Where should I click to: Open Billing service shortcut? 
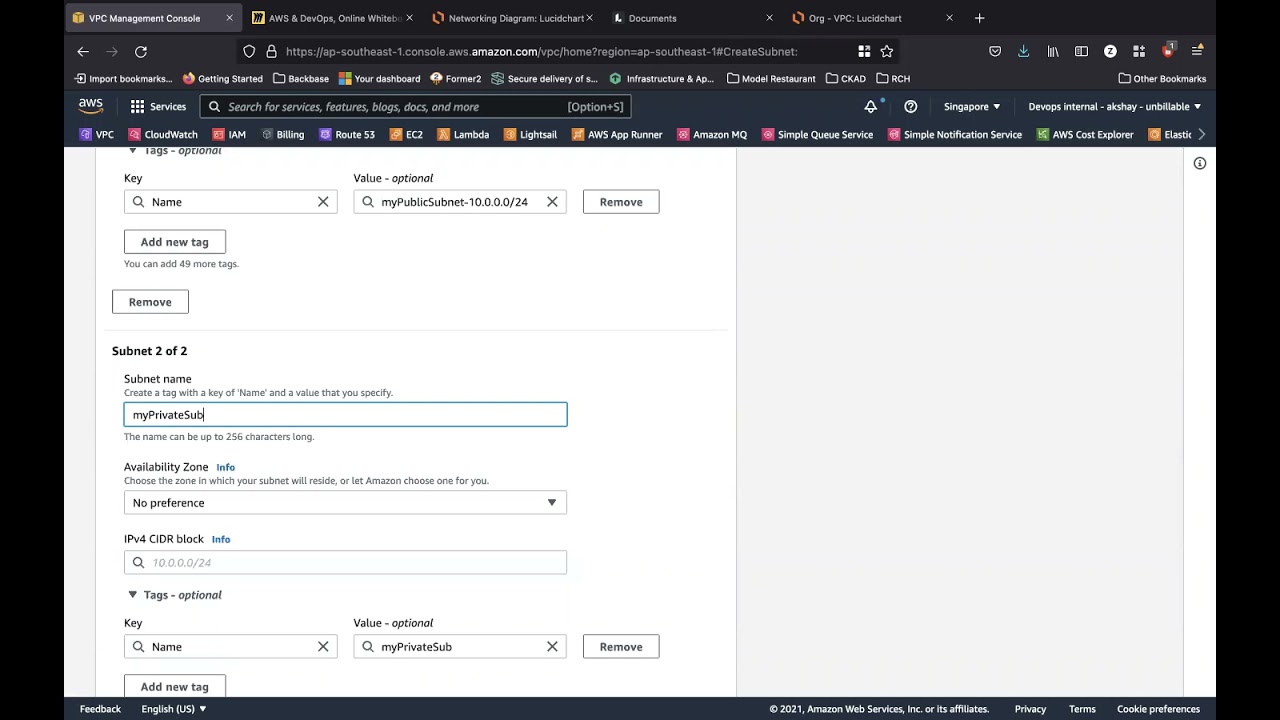tap(283, 134)
